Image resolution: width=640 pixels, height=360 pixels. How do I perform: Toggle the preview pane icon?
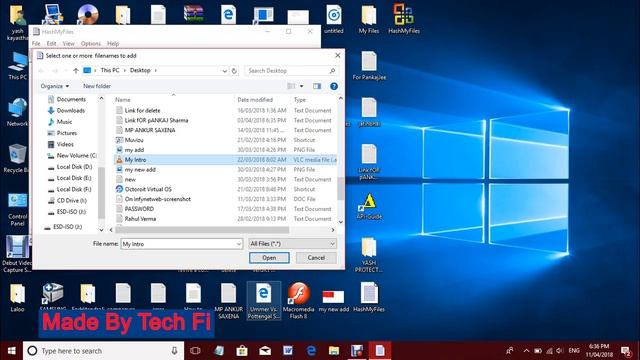[x=317, y=86]
